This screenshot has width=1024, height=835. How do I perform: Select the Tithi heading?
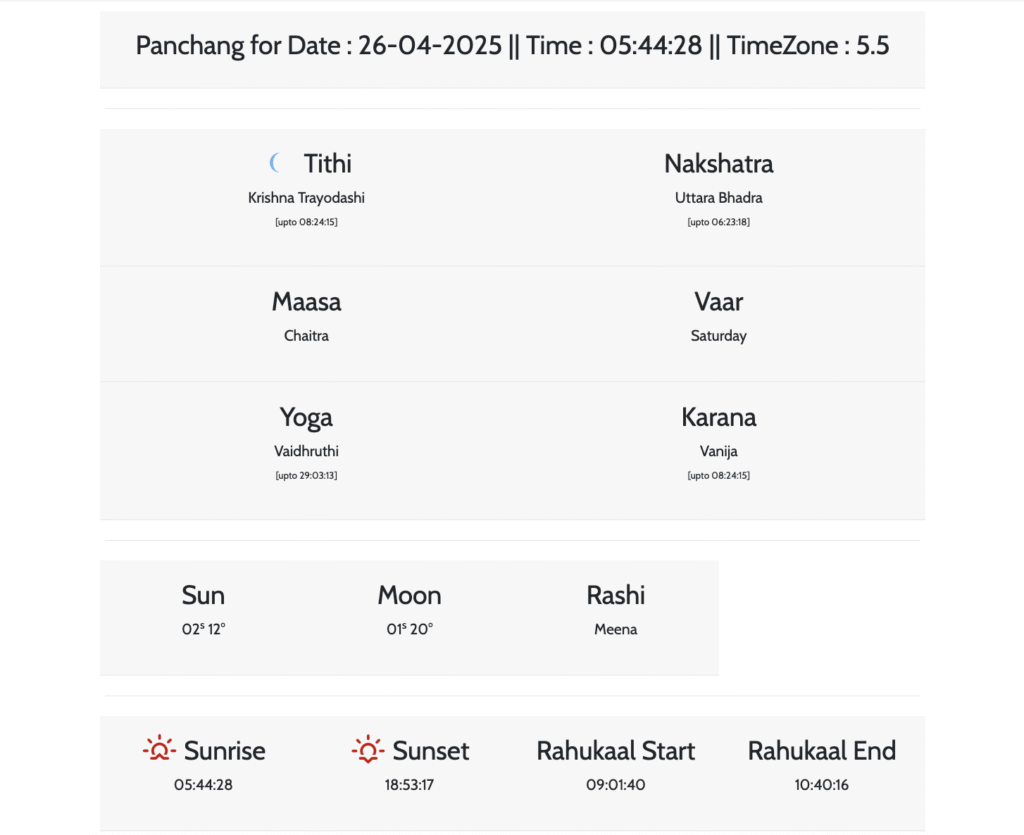pyautogui.click(x=327, y=163)
